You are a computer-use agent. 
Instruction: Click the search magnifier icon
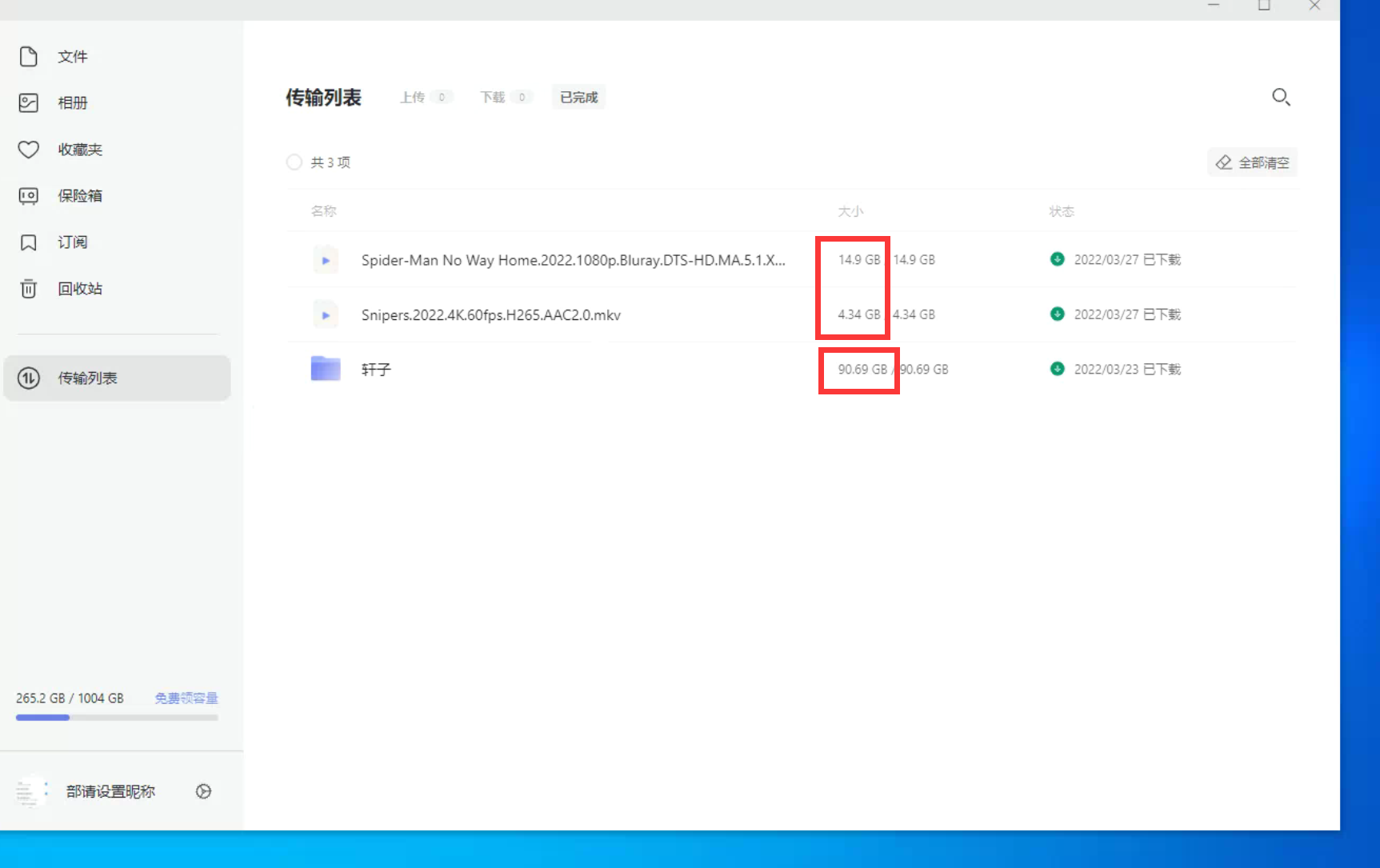[x=1280, y=98]
